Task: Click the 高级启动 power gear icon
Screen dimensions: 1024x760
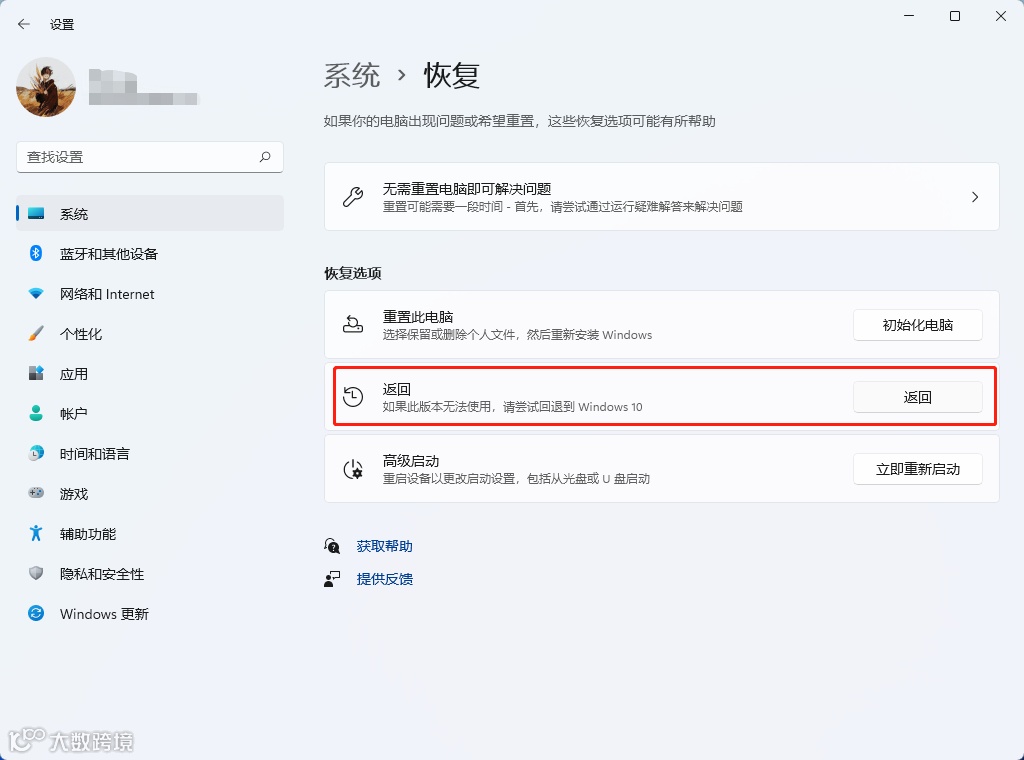Action: (353, 469)
